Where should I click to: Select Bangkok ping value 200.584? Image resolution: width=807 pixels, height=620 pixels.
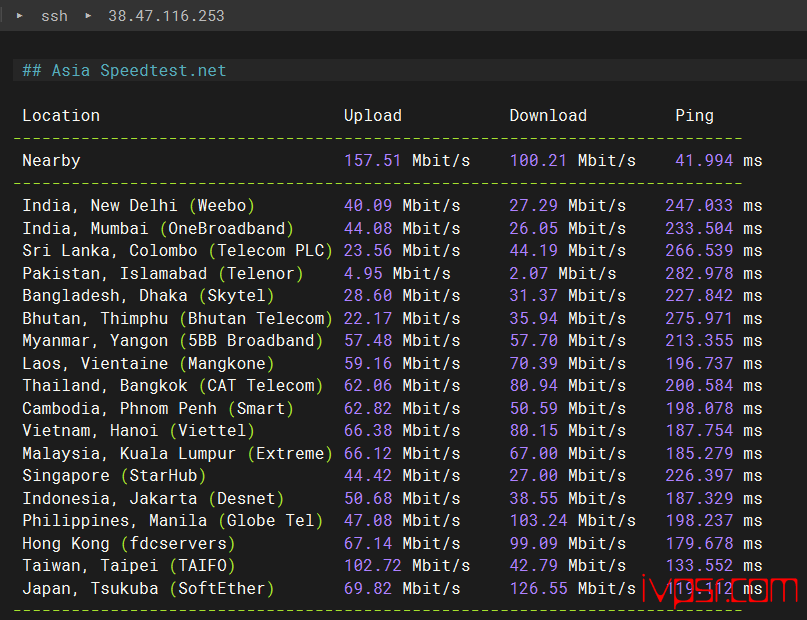pyautogui.click(x=699, y=385)
